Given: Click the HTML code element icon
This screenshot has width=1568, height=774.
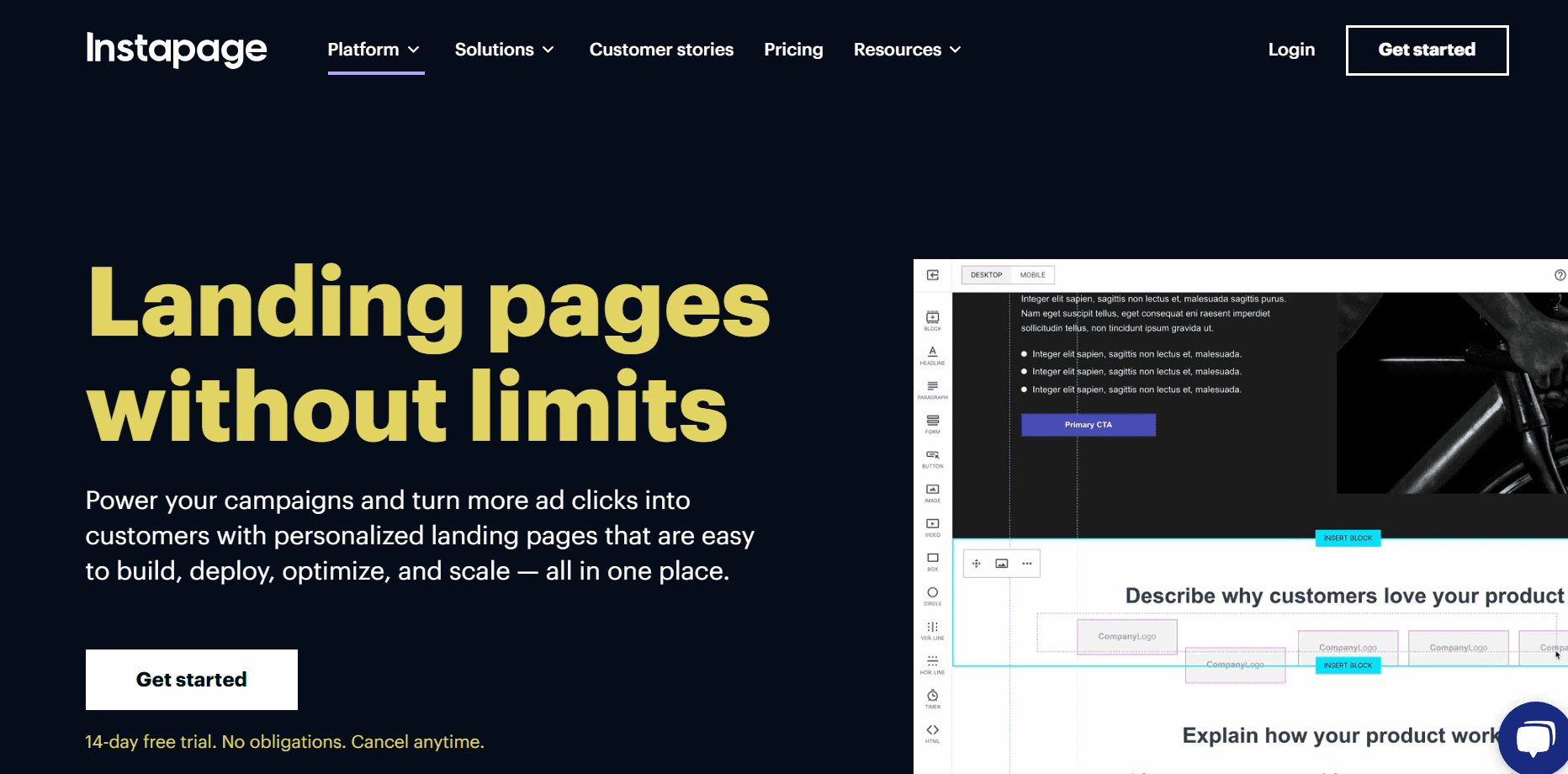Looking at the screenshot, I should 932,732.
